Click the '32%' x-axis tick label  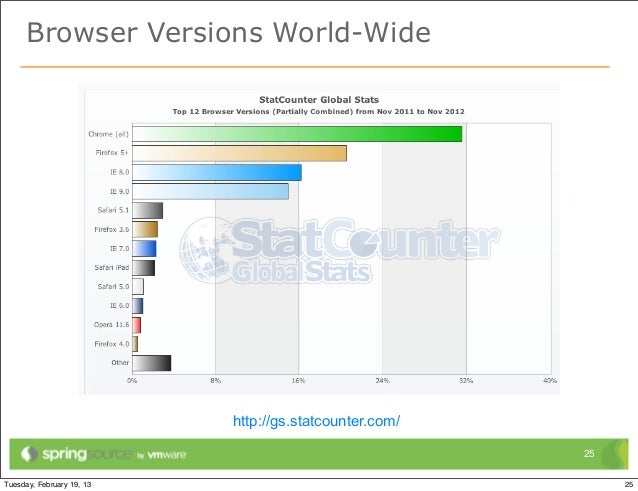point(466,381)
